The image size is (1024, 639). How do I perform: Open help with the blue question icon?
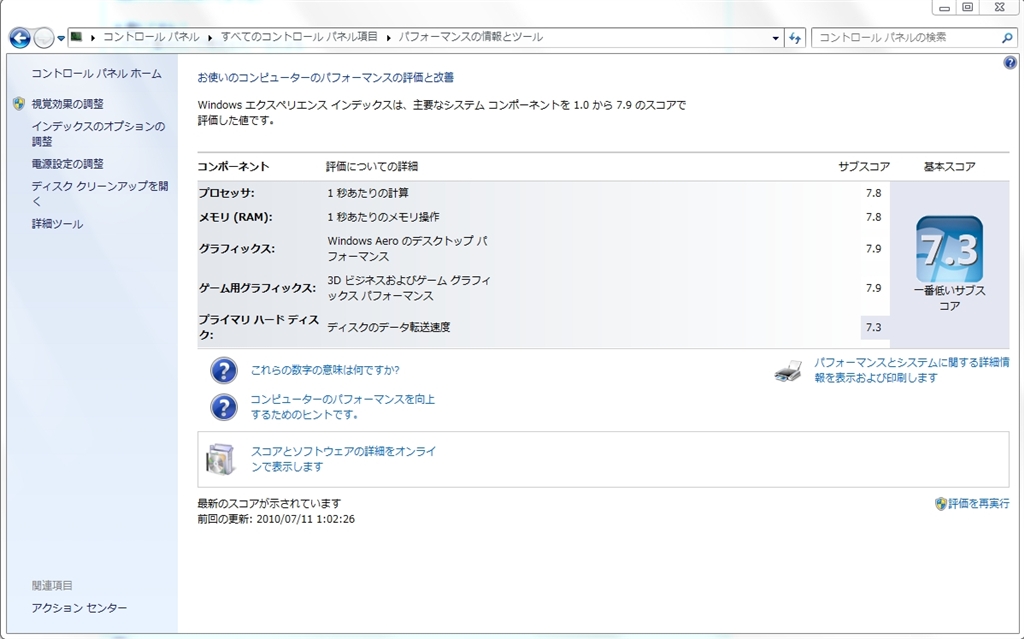tap(1010, 63)
